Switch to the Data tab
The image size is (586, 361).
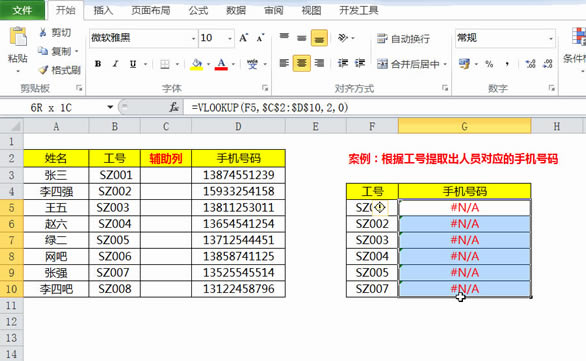pos(236,10)
